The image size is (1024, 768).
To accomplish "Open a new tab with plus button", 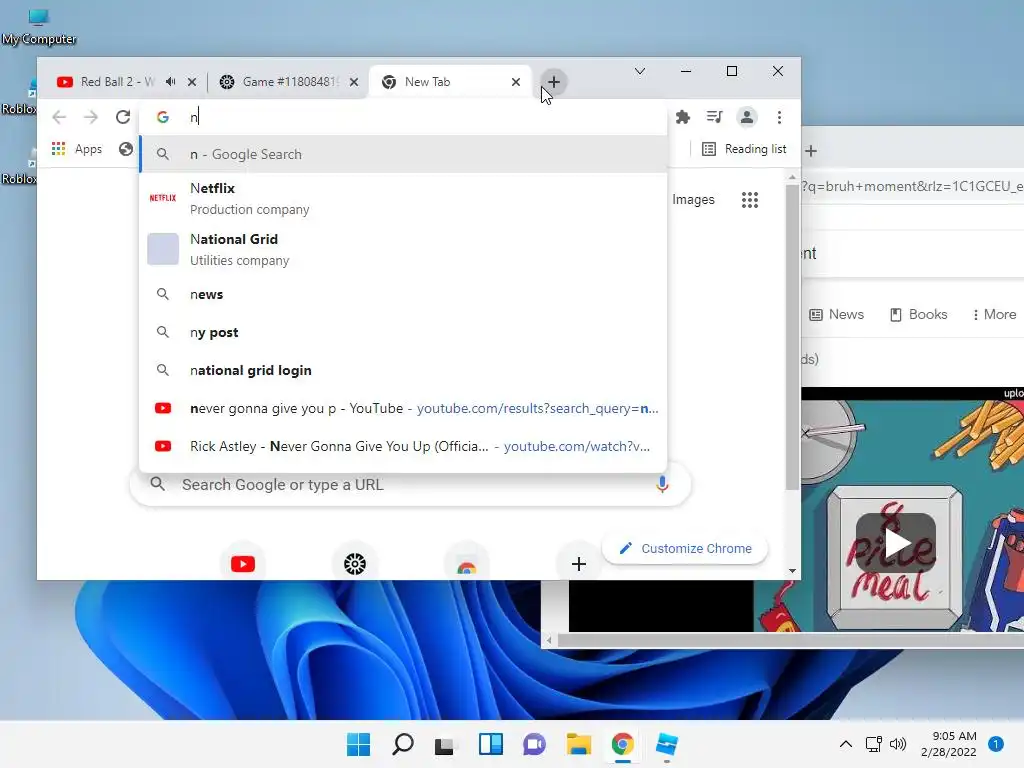I will [553, 82].
